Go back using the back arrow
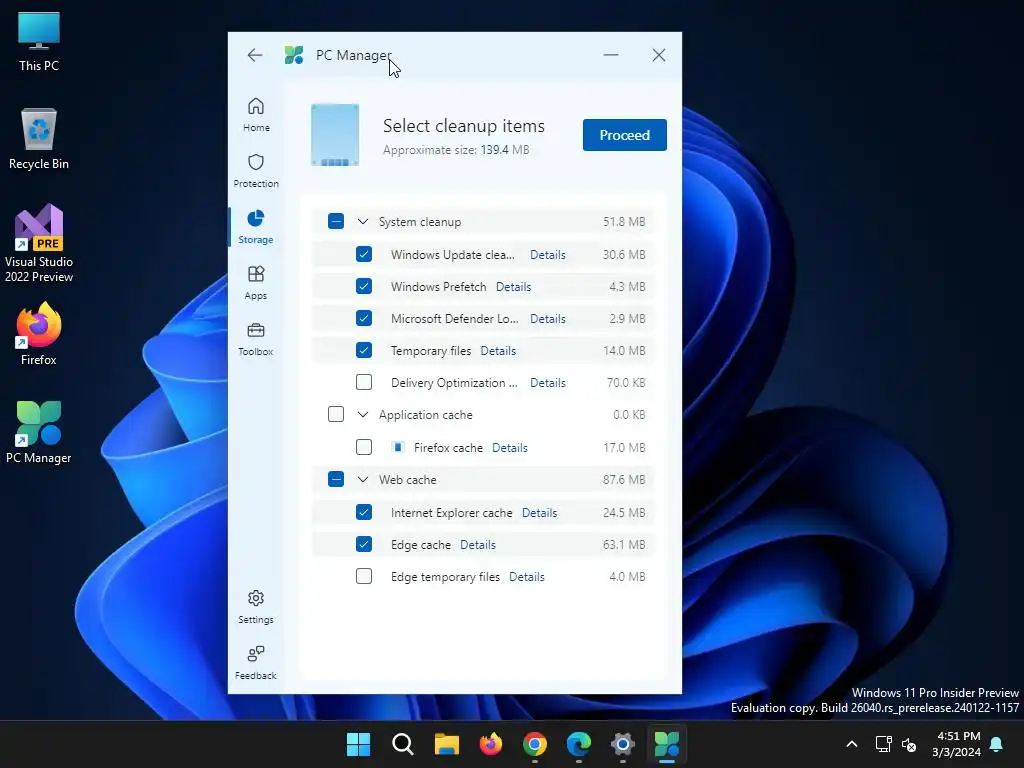The width and height of the screenshot is (1024, 768). [255, 56]
